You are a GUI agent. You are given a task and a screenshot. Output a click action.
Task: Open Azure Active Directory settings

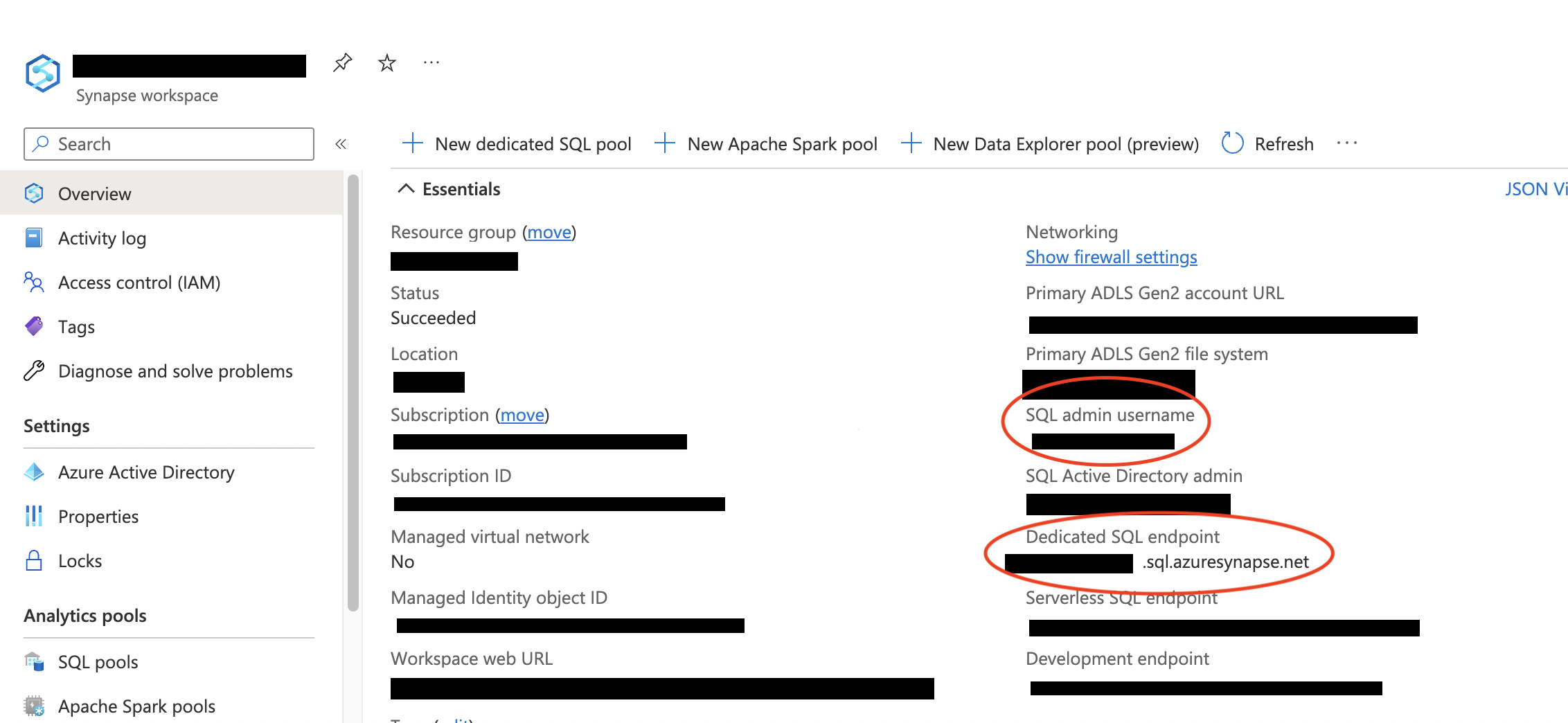pos(145,472)
